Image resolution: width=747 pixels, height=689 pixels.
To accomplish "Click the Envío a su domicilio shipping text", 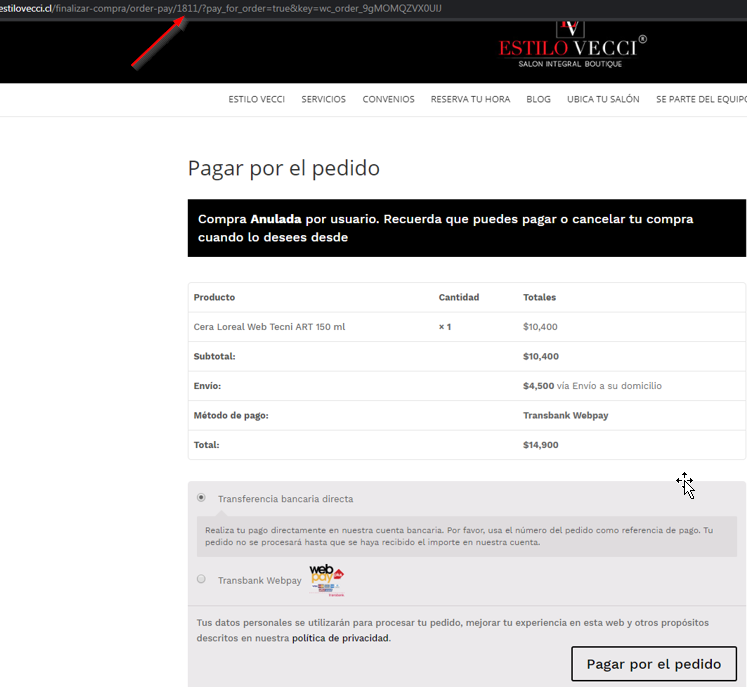I will pyautogui.click(x=615, y=386).
